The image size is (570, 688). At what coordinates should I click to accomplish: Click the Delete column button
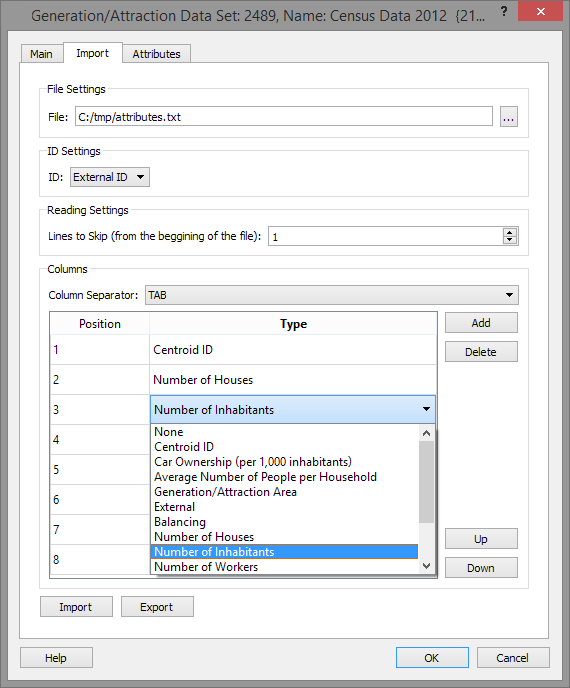(x=481, y=352)
